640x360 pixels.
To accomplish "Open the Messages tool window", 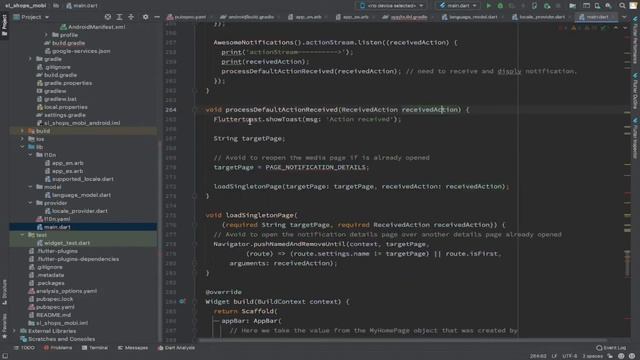I will (x=133, y=348).
